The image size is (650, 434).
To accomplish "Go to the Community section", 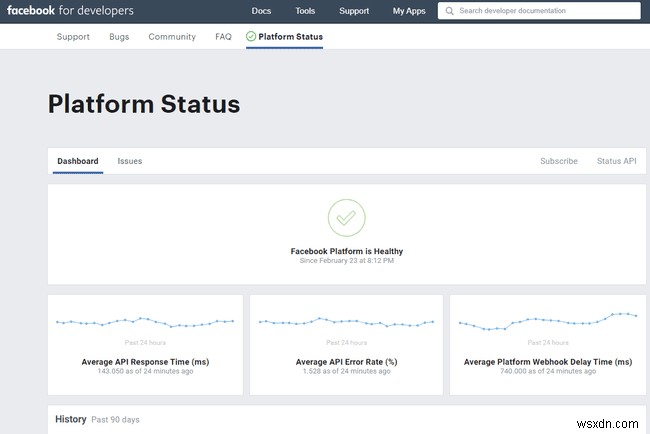I will pos(172,37).
